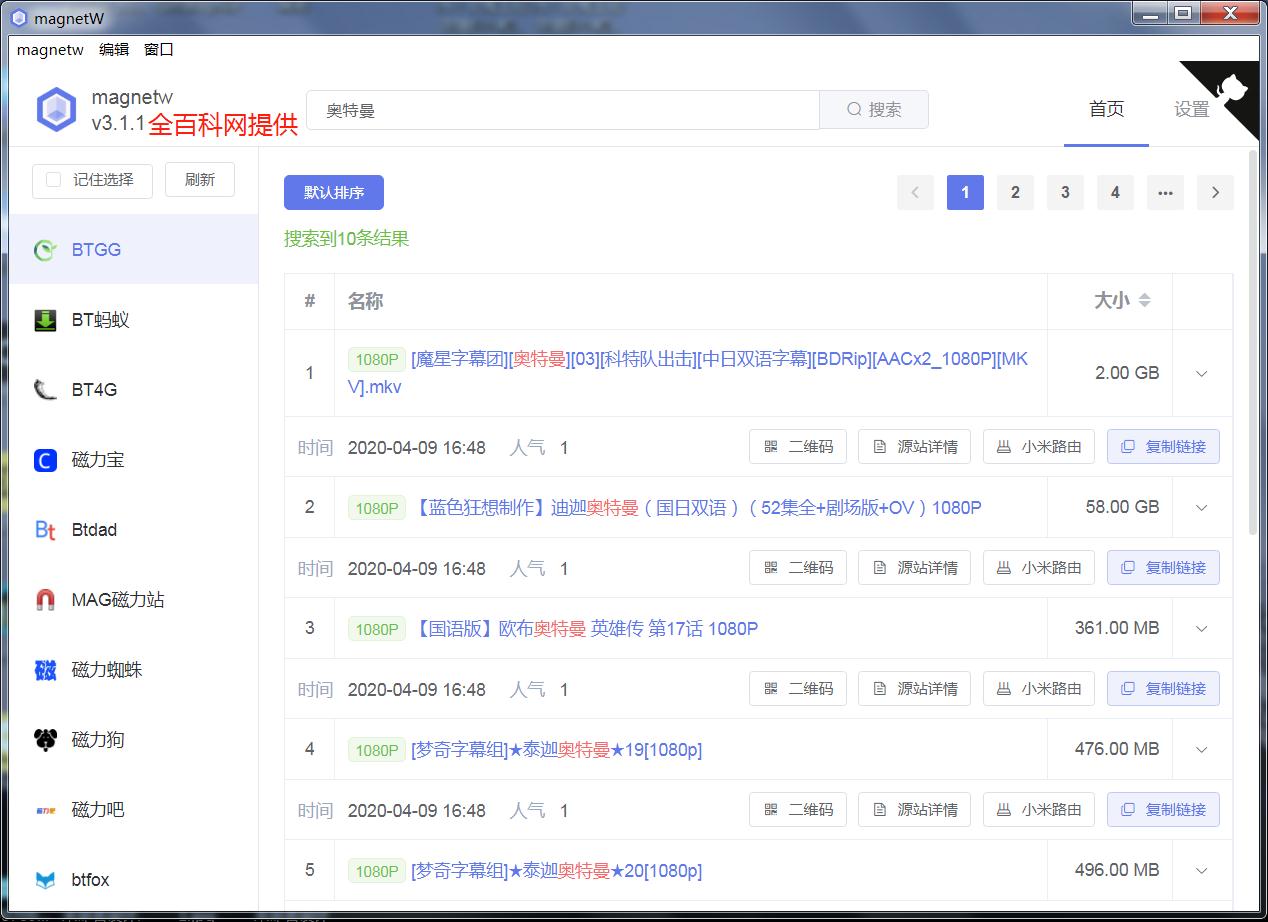The height and width of the screenshot is (922, 1268).
Task: Switch to the 设置 tab
Action: coord(1190,109)
